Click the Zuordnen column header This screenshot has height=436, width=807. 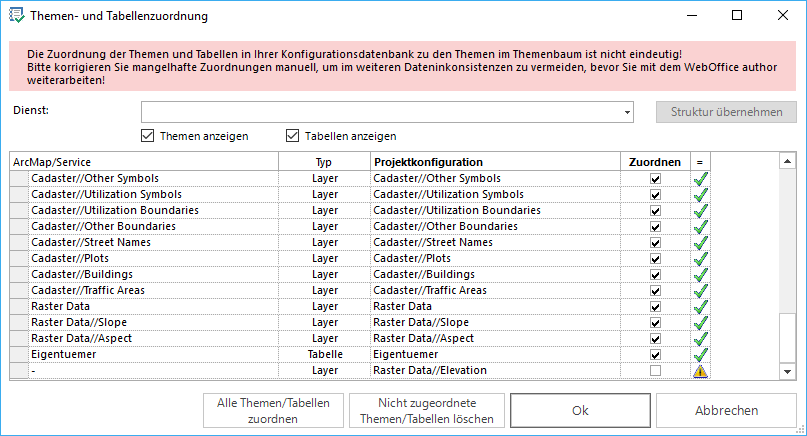tap(655, 162)
